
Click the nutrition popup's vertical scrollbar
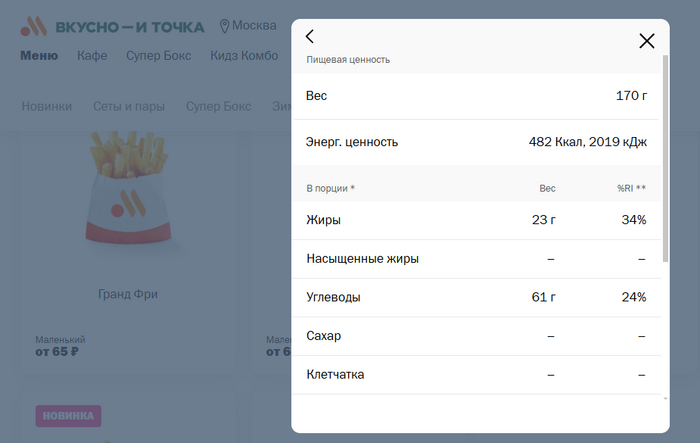pos(666,160)
